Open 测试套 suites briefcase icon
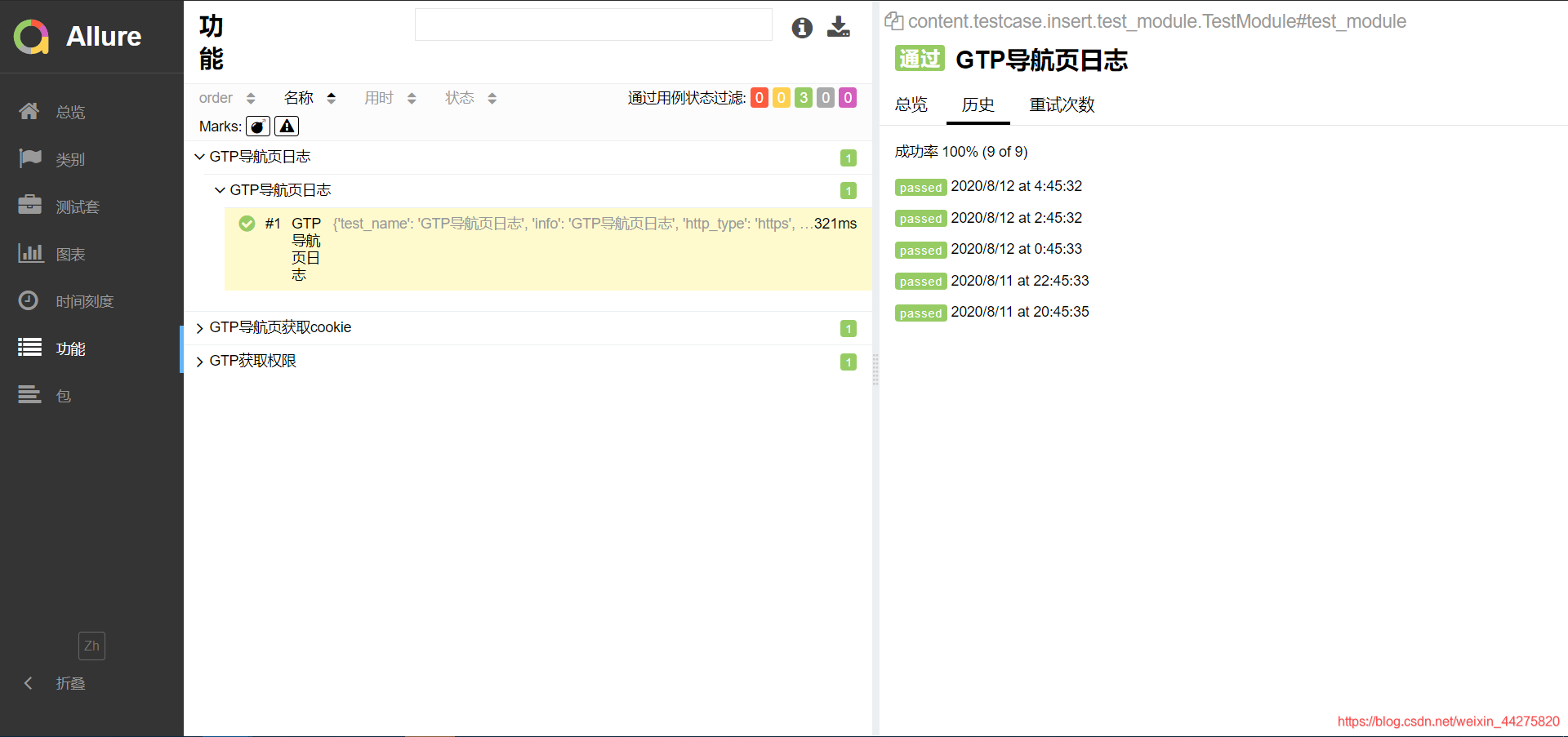 click(30, 205)
